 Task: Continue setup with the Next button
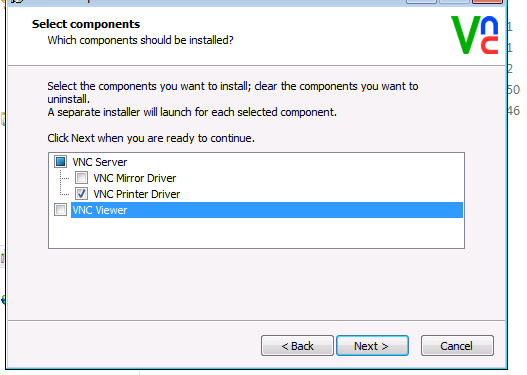coord(372,345)
